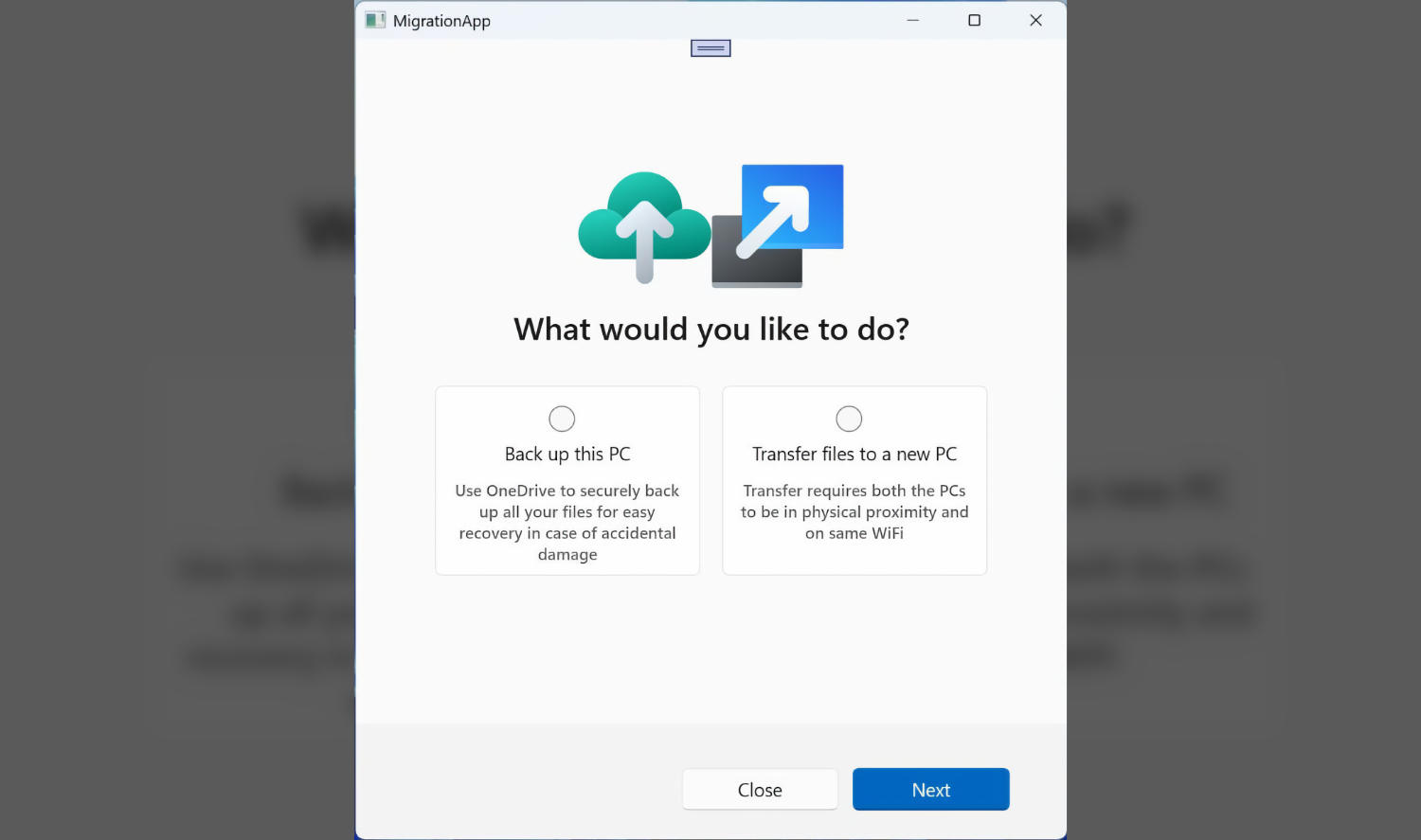Minimize the MigrationApp window
Screen dimensions: 1421x840
pyautogui.click(x=912, y=20)
